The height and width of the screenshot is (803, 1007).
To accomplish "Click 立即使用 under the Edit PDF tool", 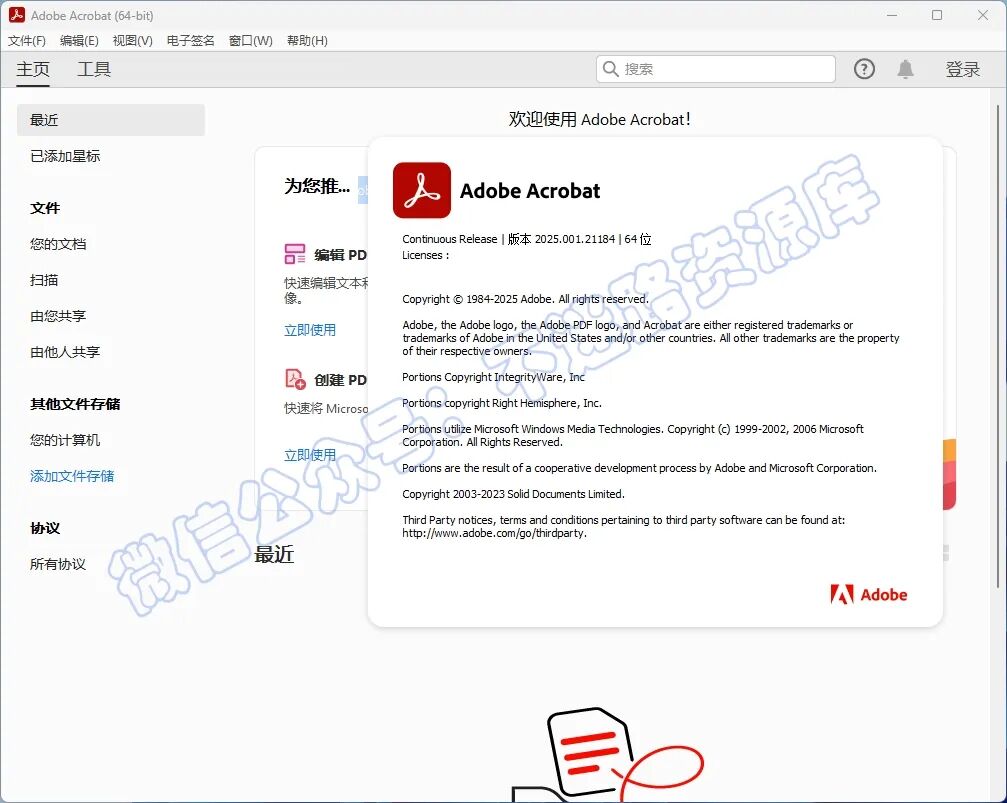I will [310, 330].
